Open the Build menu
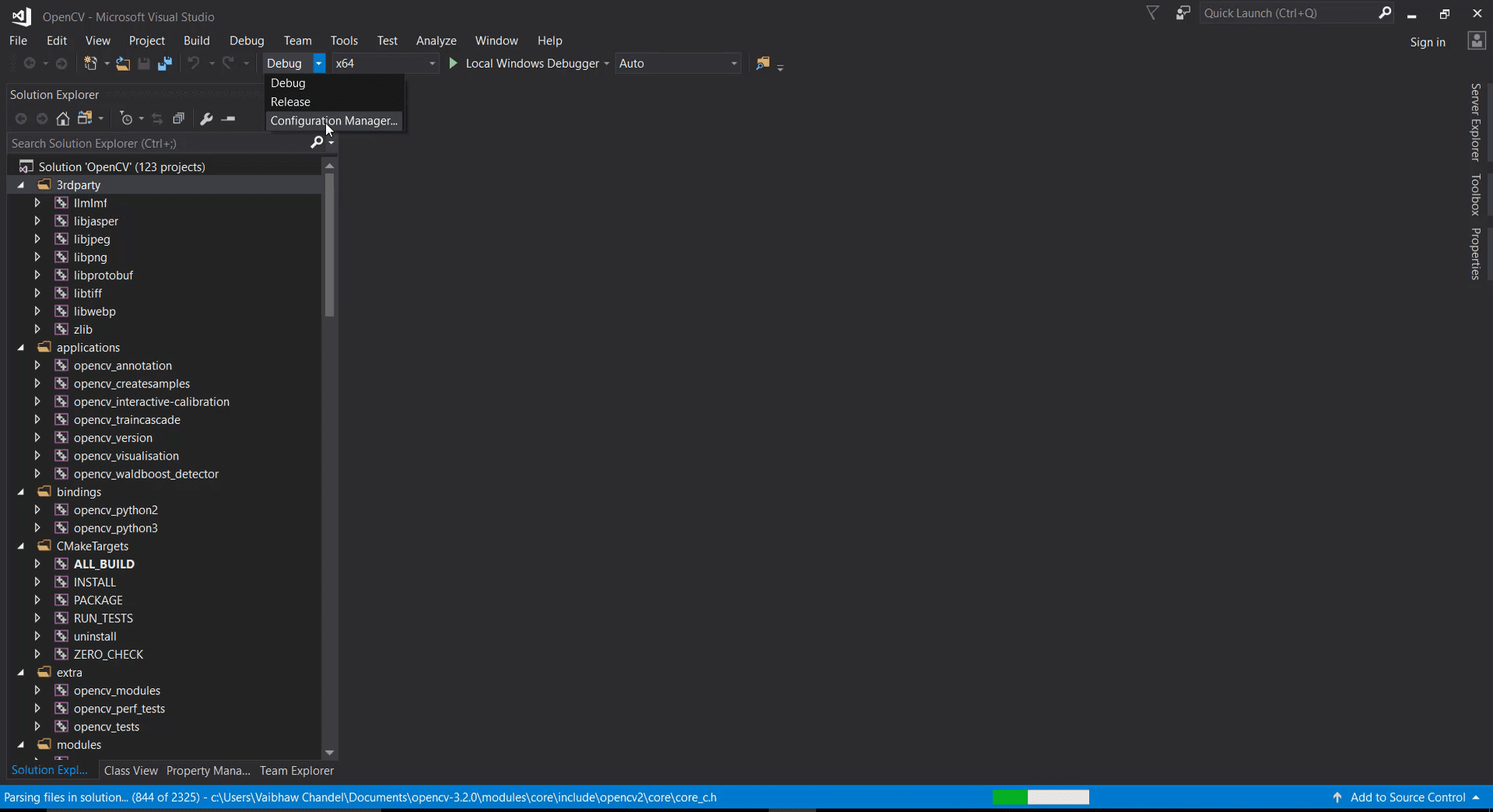The height and width of the screenshot is (812, 1493). pos(197,40)
